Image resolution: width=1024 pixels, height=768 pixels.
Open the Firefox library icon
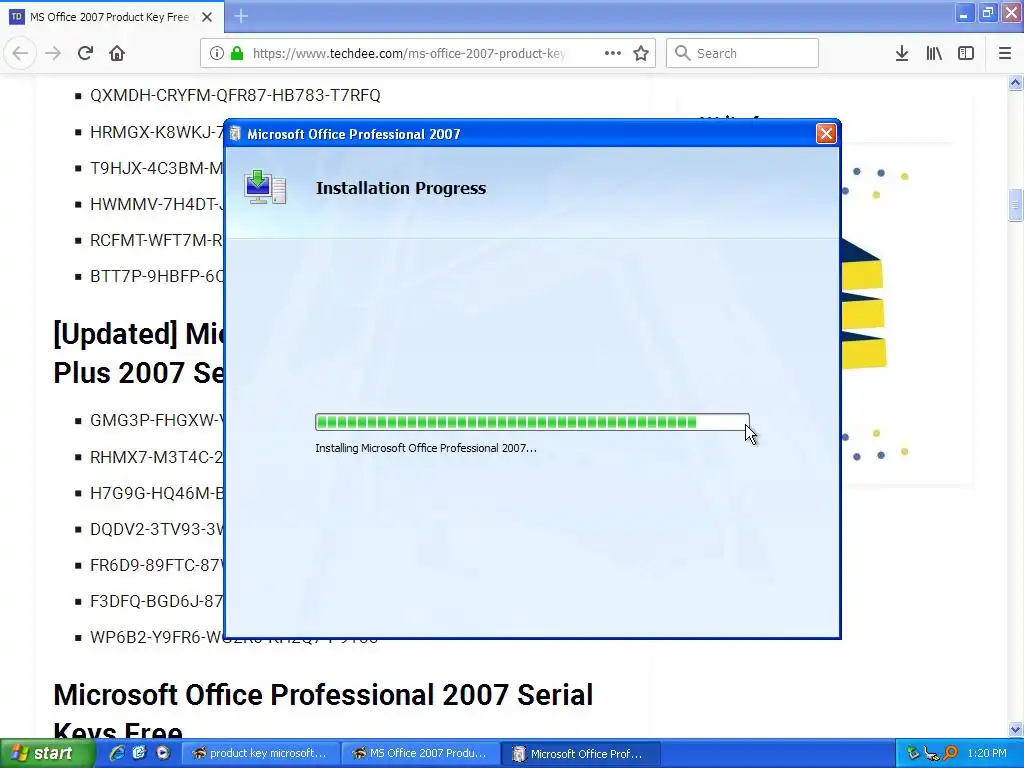[x=934, y=53]
